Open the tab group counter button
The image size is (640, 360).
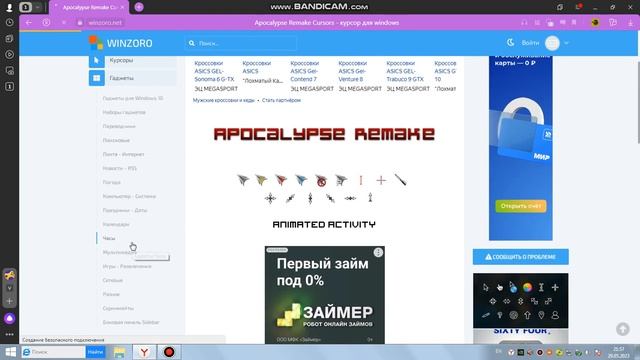[25, 7]
